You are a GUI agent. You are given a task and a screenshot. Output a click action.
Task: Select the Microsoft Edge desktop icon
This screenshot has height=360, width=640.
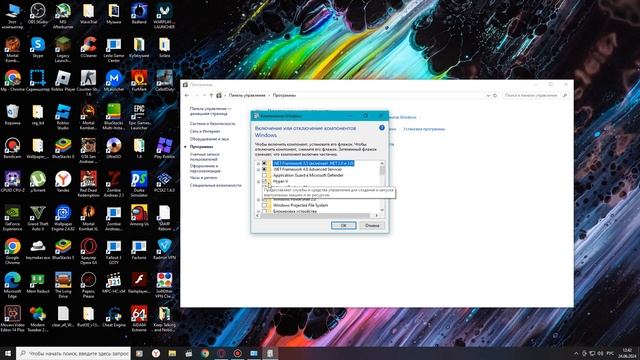tap(12, 285)
